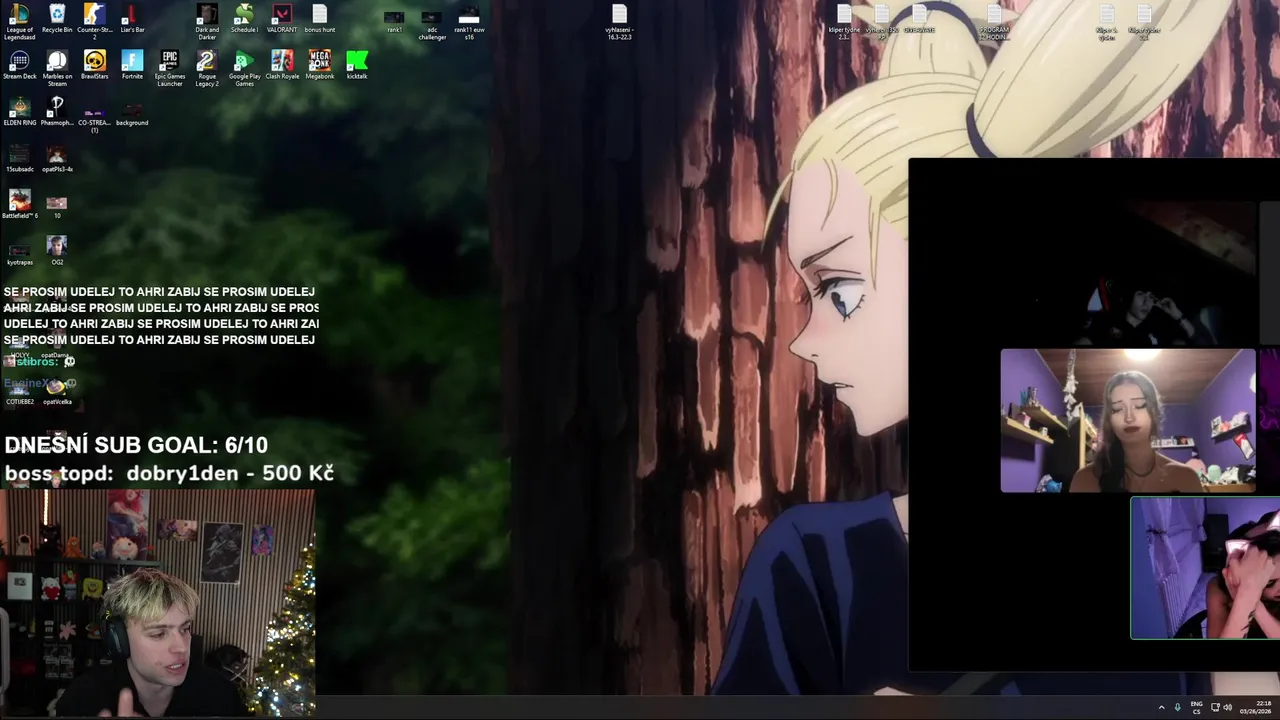Launch the kicktalk desktop shortcut
The width and height of the screenshot is (1280, 720).
click(x=357, y=65)
